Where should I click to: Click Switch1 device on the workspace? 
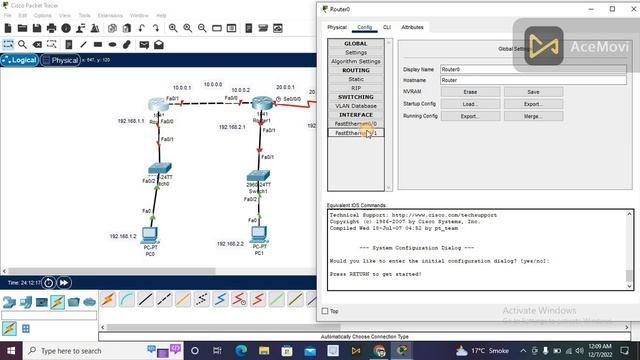pyautogui.click(x=258, y=176)
